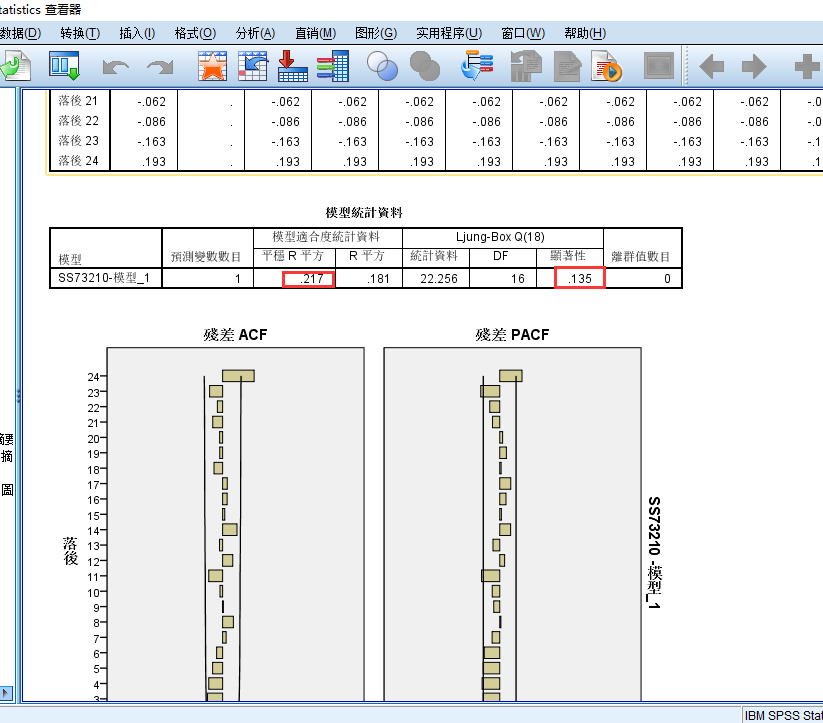Open the 窗口 menu
Viewport: 823px width, 723px height.
tap(522, 33)
